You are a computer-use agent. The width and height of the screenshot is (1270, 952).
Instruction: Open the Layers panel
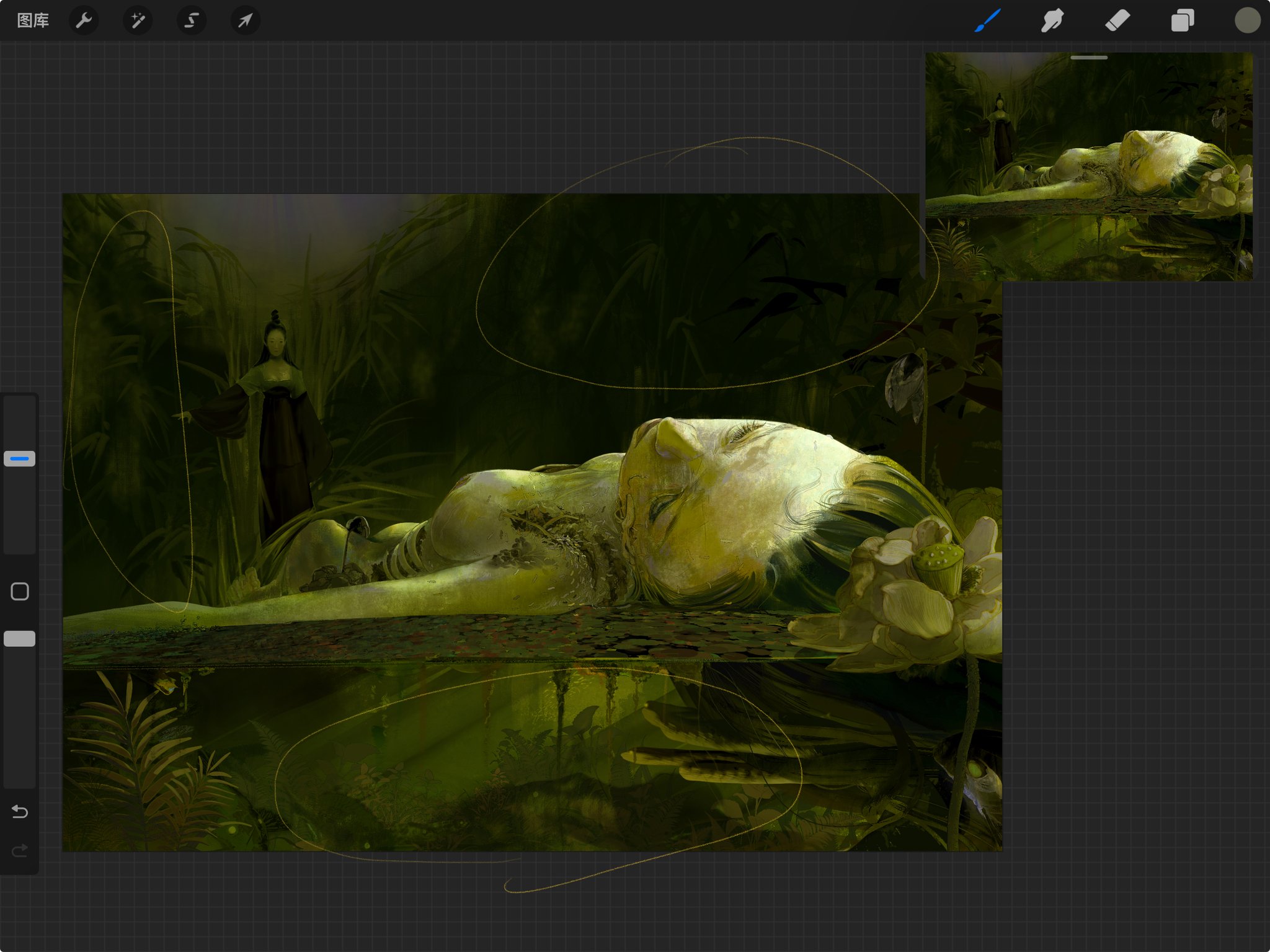1182,20
